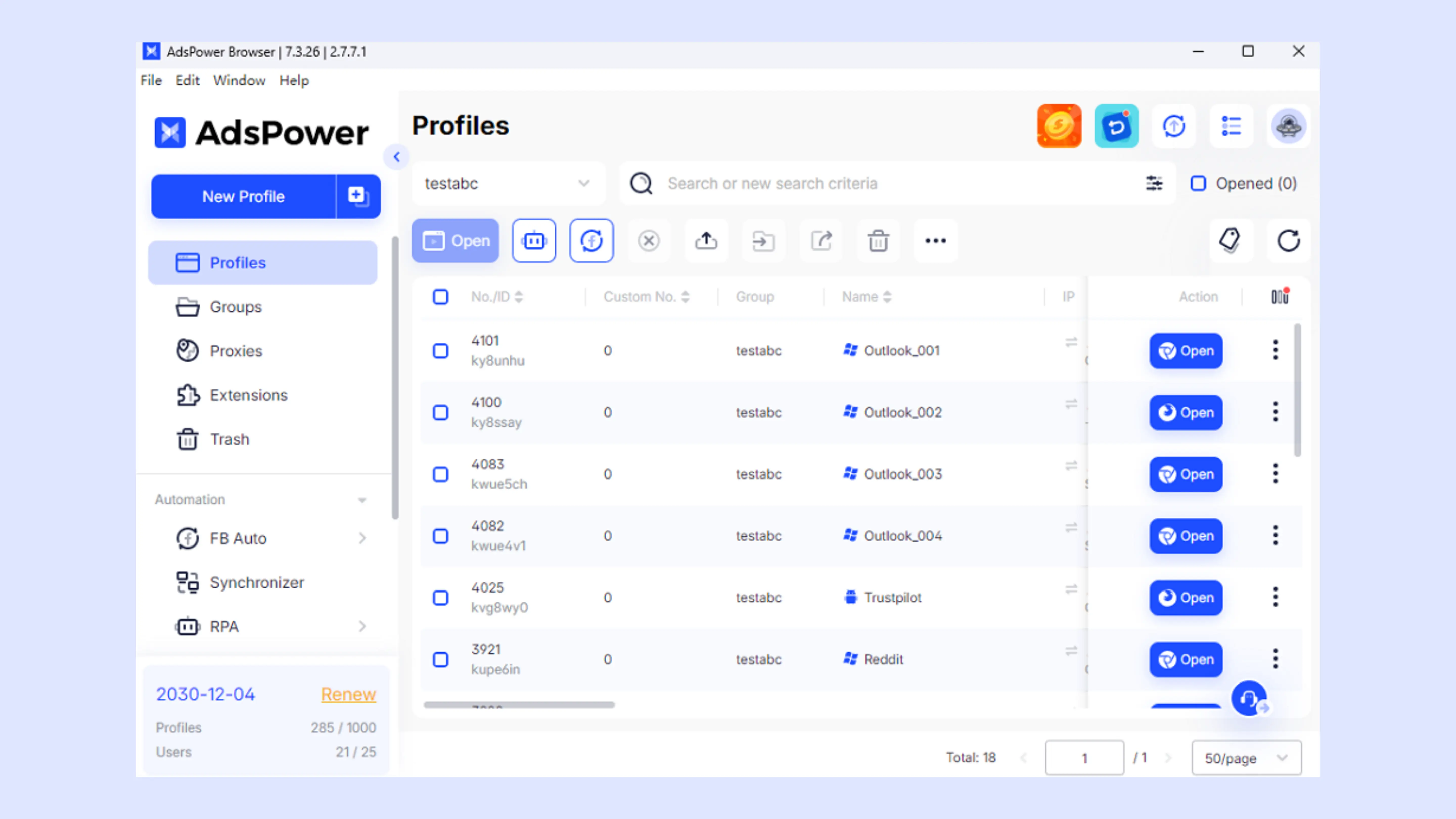Open the Extensions sidebar item
The image size is (1456, 819).
(x=263, y=395)
